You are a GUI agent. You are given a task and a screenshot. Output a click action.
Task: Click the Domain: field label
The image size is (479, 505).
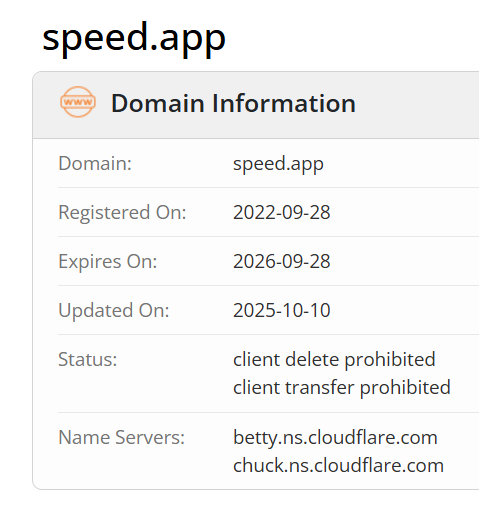click(95, 163)
